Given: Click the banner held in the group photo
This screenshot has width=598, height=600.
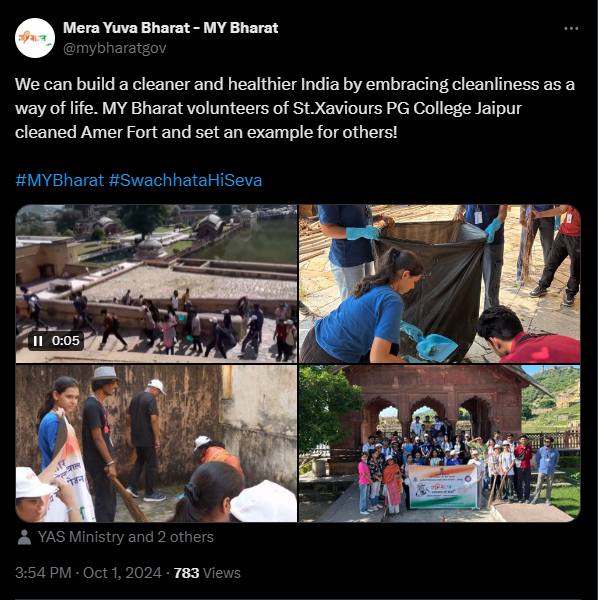Looking at the screenshot, I should point(443,487).
